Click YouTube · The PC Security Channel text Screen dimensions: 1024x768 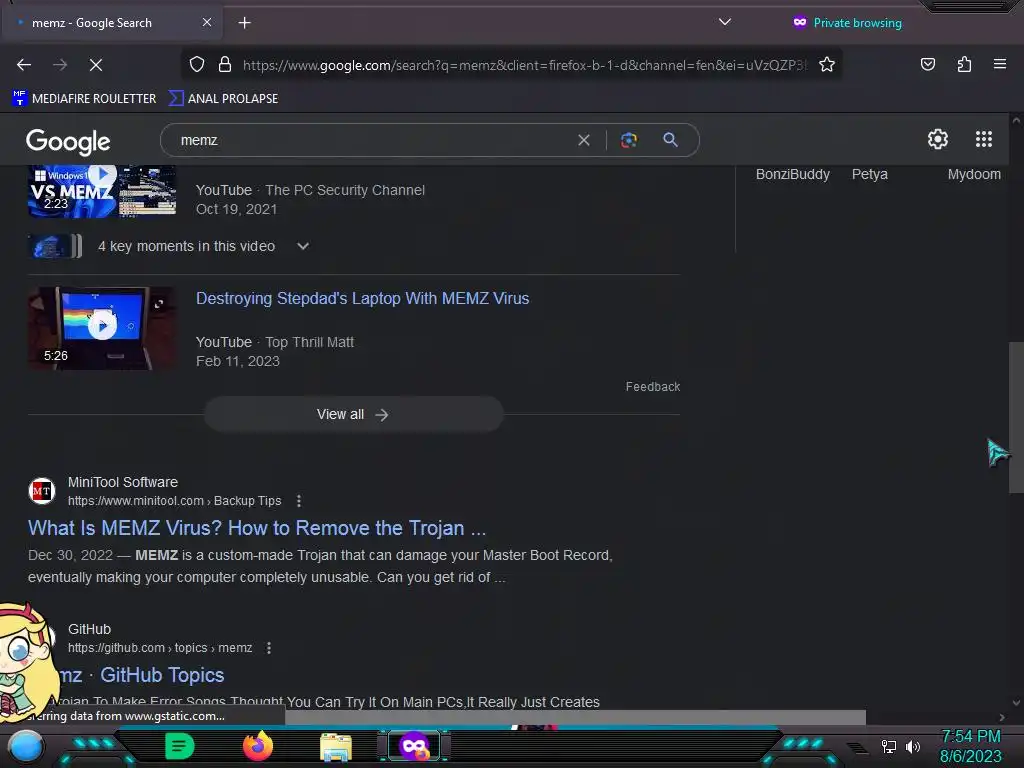[x=310, y=190]
